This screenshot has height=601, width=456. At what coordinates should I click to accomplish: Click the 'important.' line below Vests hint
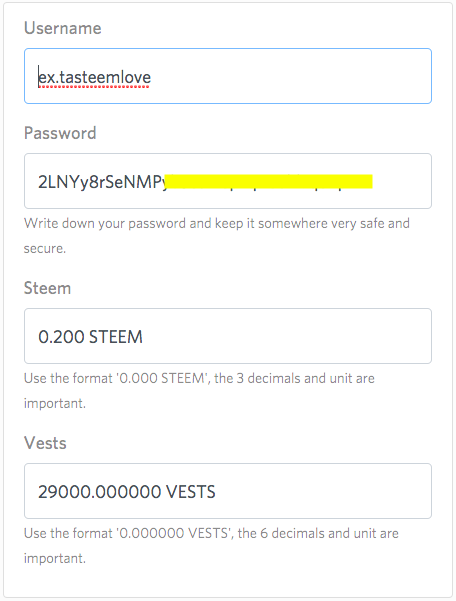(55, 558)
